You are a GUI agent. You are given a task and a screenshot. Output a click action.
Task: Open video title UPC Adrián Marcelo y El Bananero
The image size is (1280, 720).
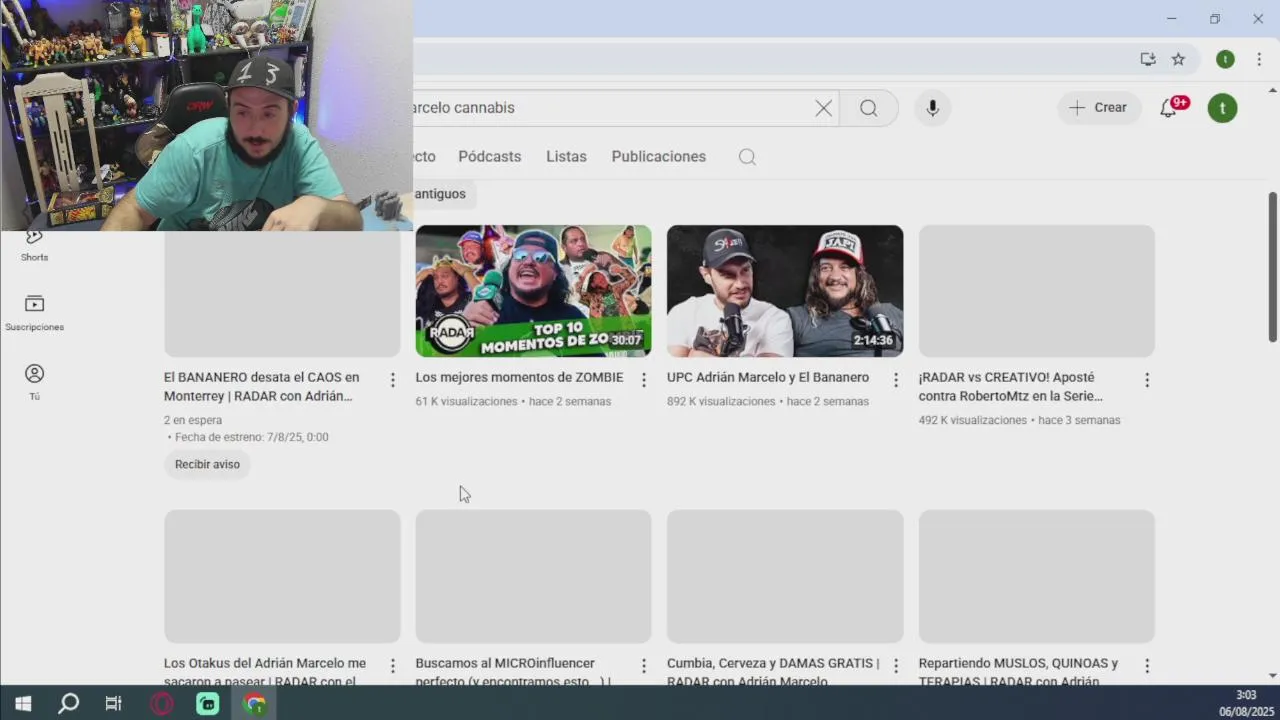coord(768,378)
